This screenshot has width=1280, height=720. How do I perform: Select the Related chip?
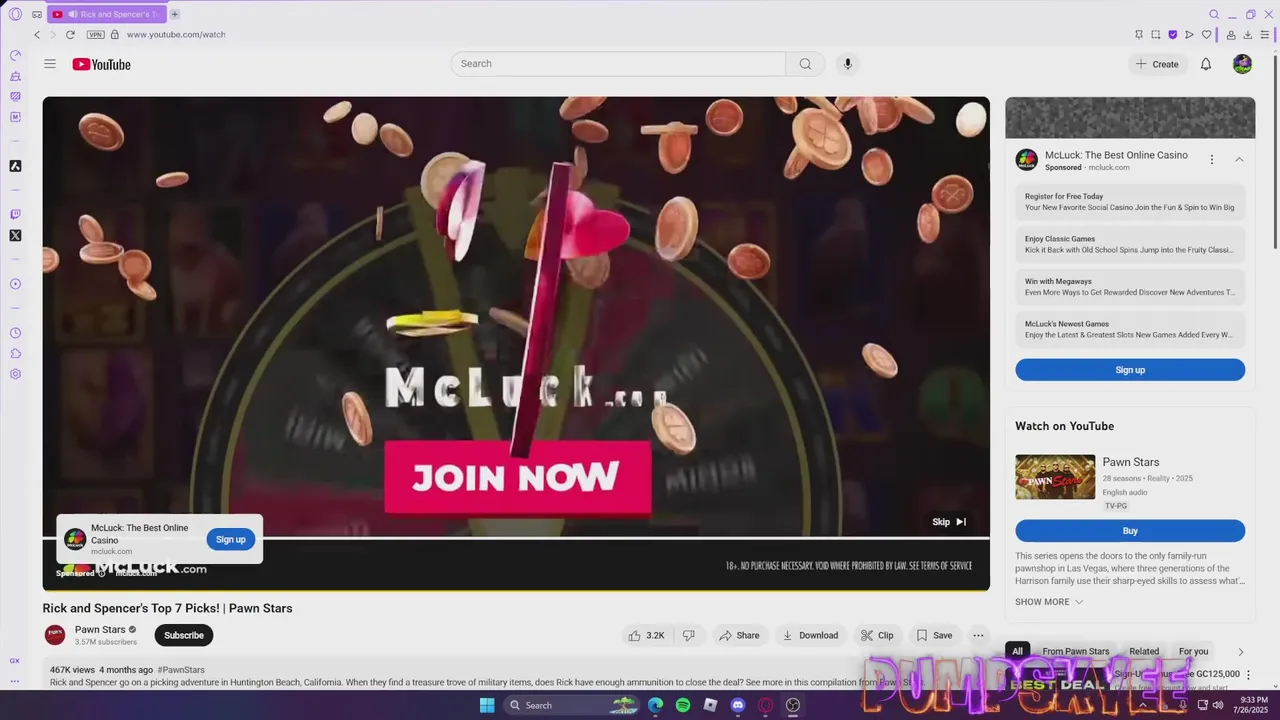tap(1144, 651)
